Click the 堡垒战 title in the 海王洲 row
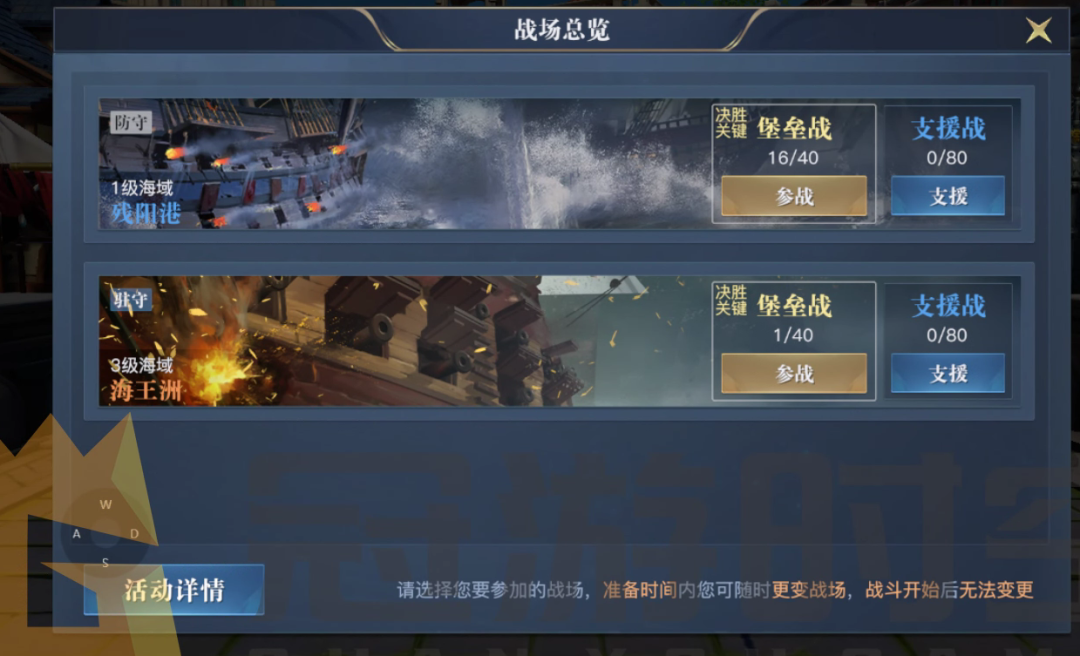The height and width of the screenshot is (656, 1080). click(794, 305)
